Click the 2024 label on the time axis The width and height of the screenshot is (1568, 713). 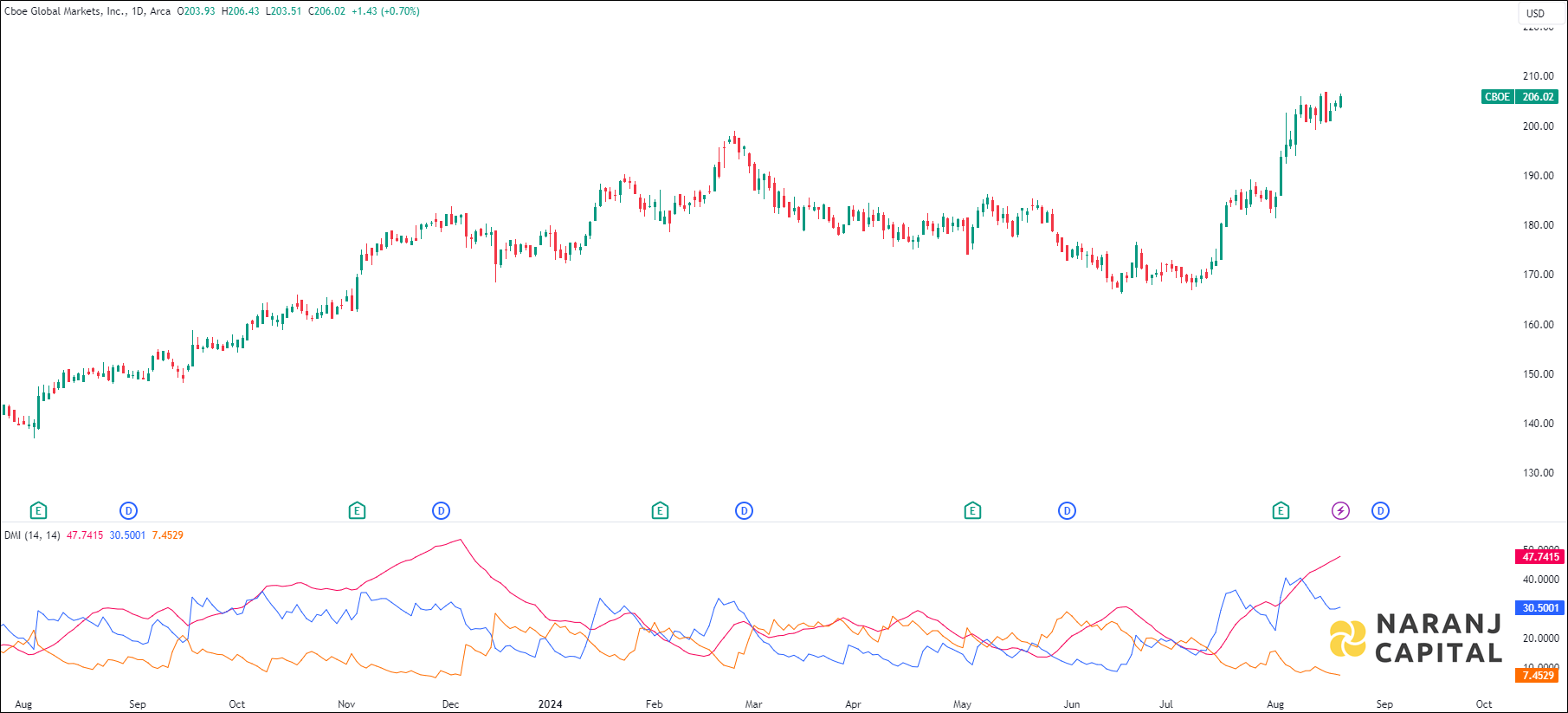(x=550, y=704)
